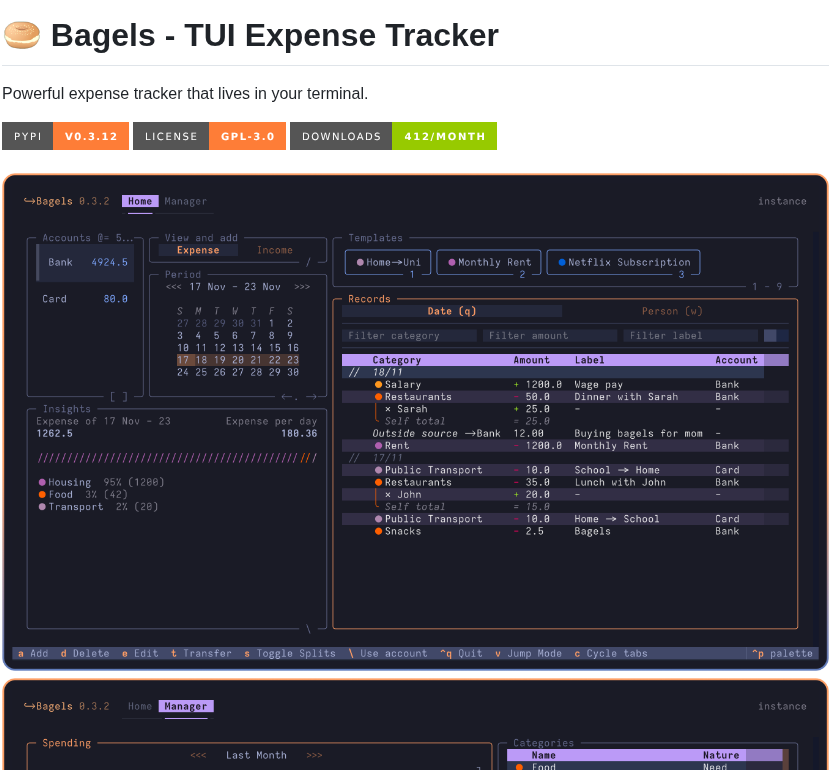Click the striped expense breakdown bar in Insights

click(177, 458)
